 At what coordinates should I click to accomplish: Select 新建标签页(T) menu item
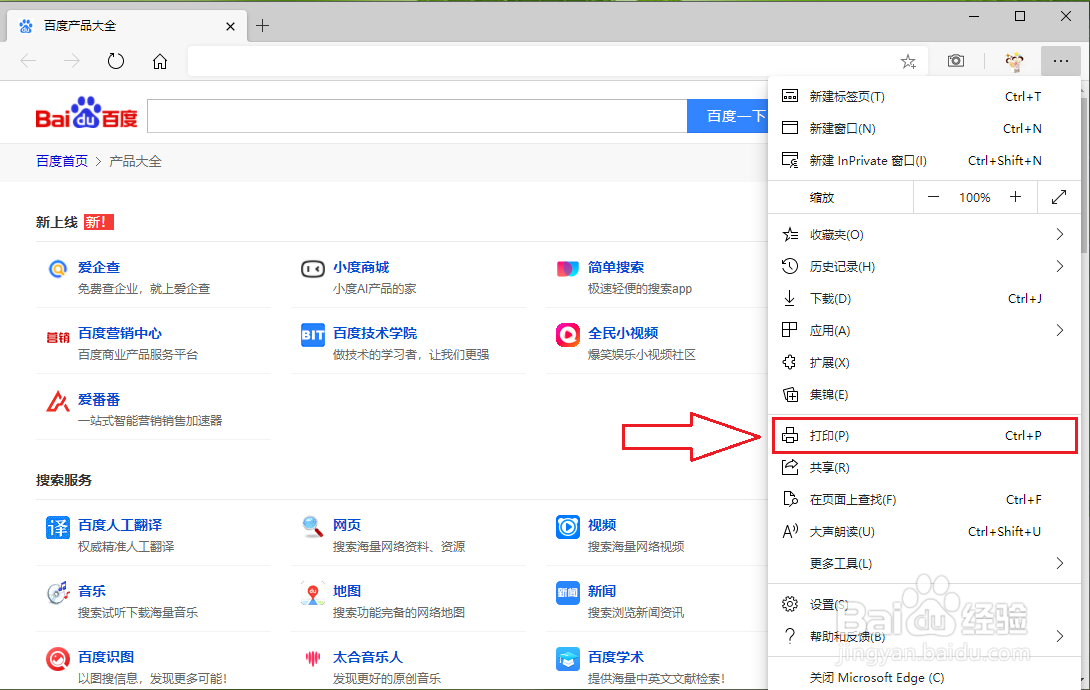(924, 97)
